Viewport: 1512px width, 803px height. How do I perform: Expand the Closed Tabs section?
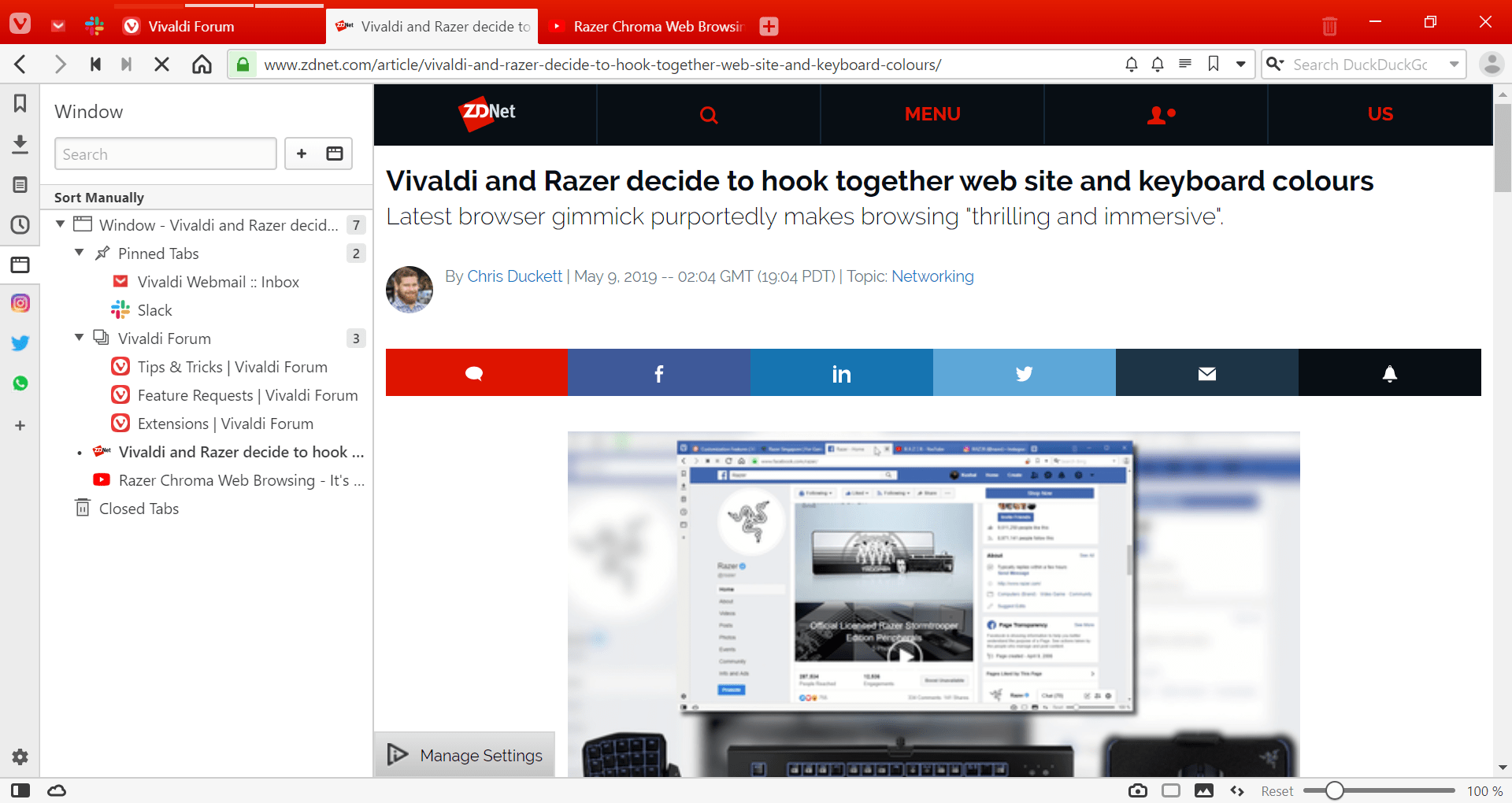[139, 508]
